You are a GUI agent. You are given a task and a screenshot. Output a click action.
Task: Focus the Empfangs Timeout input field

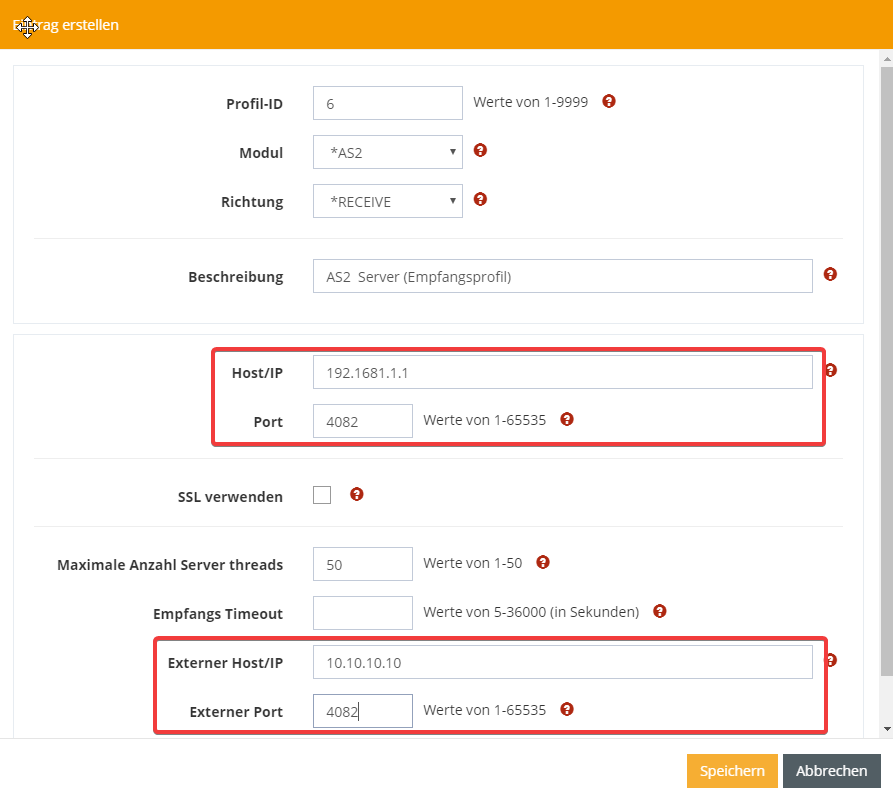(362, 613)
